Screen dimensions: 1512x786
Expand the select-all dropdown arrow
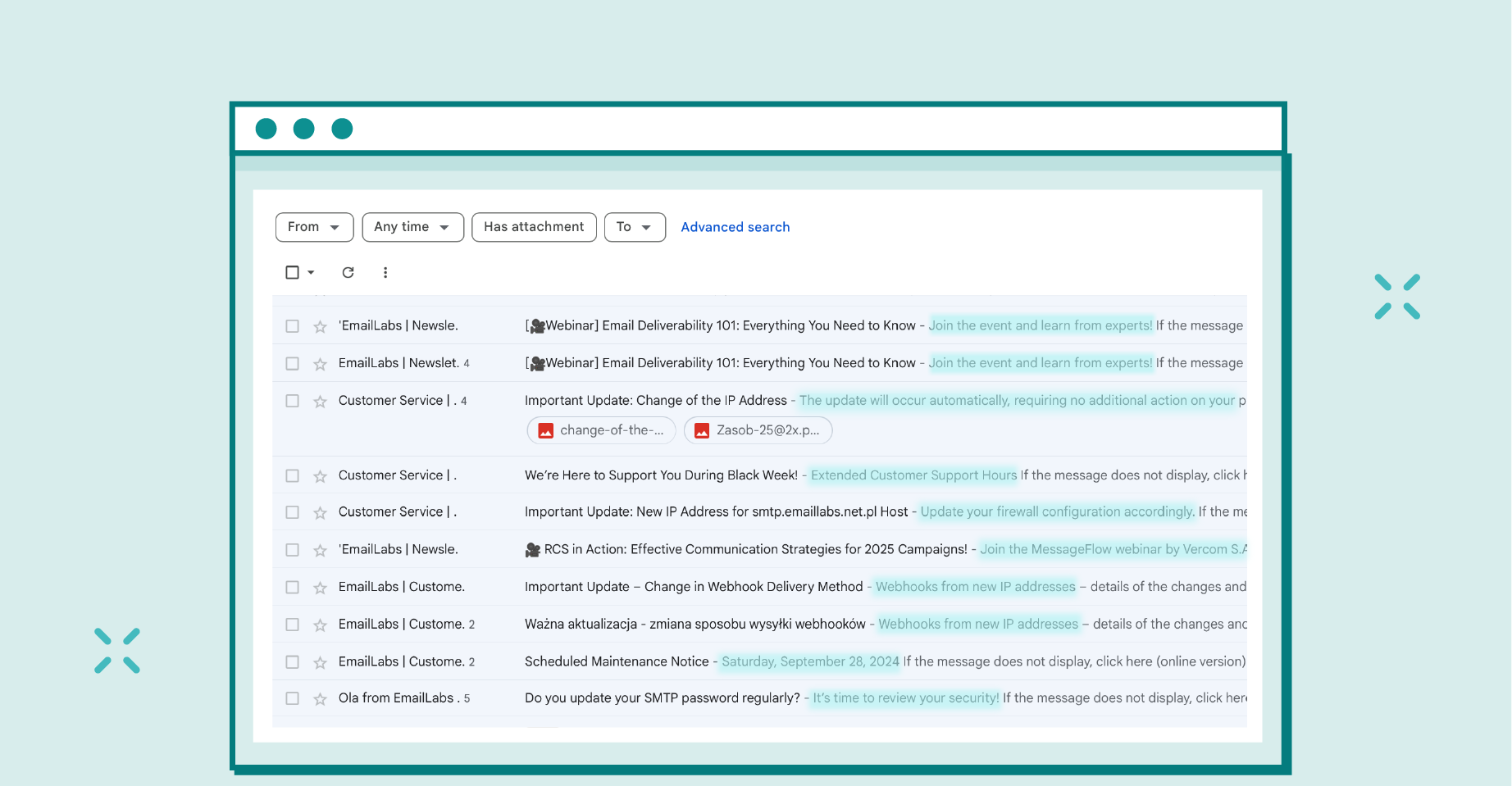(x=311, y=271)
